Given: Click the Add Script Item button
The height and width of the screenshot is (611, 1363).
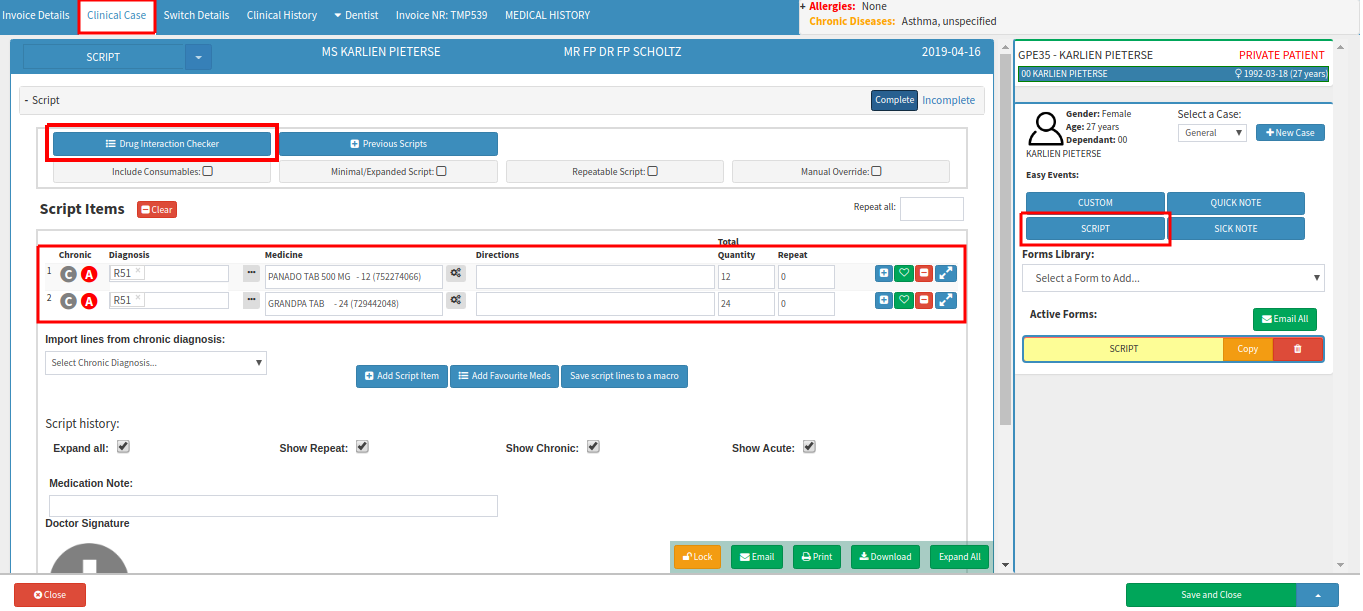Looking at the screenshot, I should 402,376.
